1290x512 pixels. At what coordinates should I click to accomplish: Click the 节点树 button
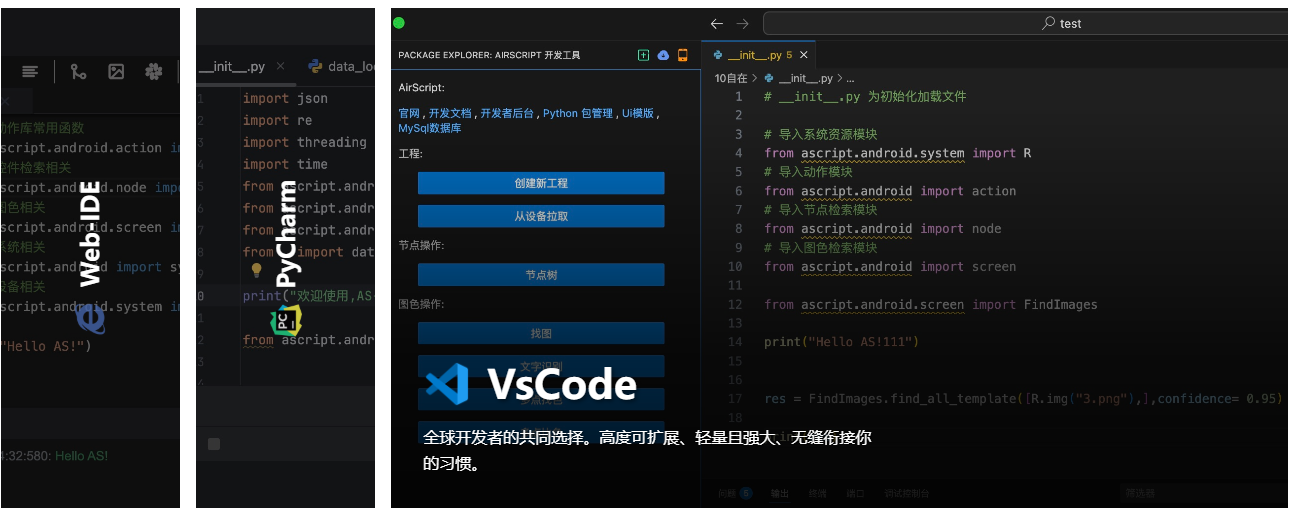point(541,274)
